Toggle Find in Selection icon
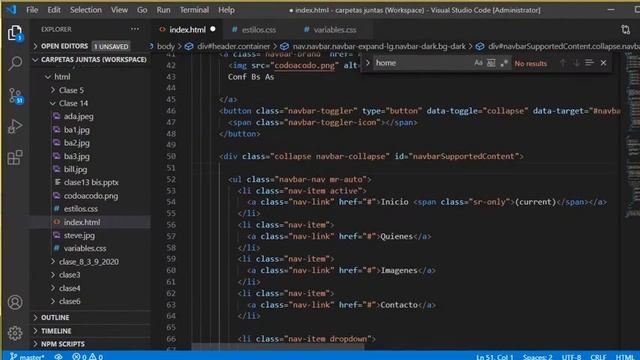Image resolution: width=640 pixels, height=360 pixels. coord(589,63)
